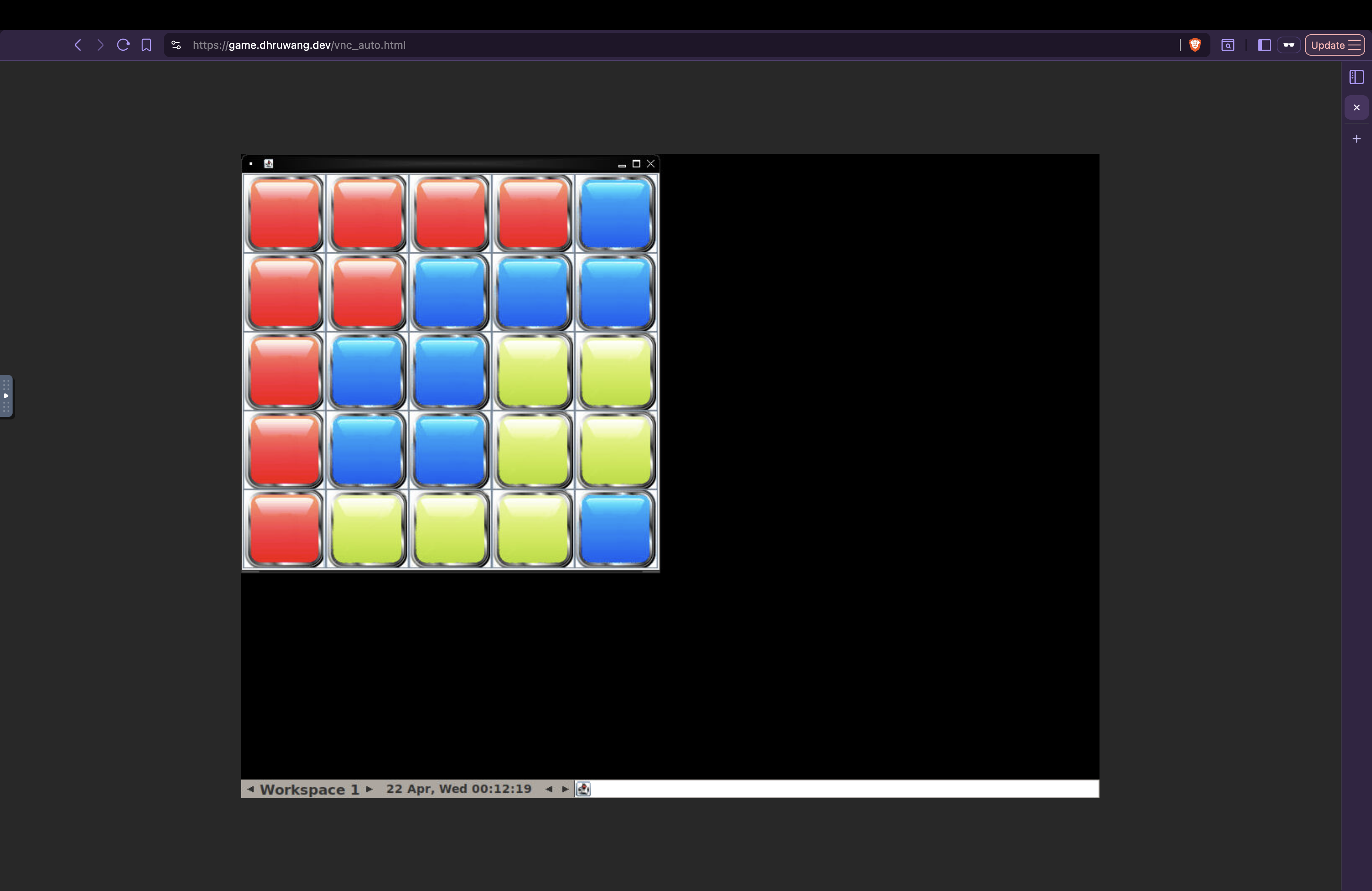Open the Brave Shields lion icon
This screenshot has width=1372, height=891.
click(1195, 45)
